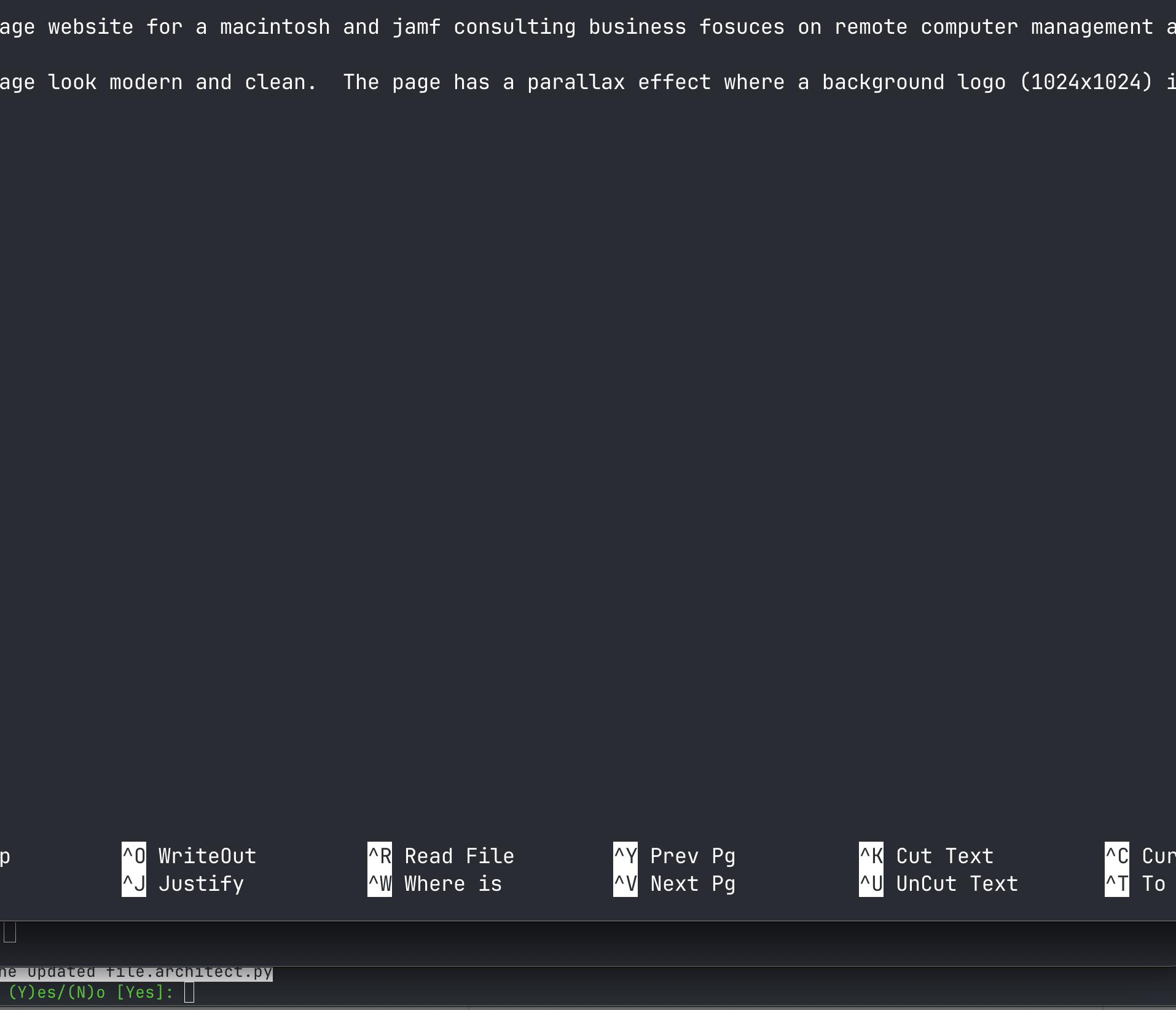The height and width of the screenshot is (1010, 1176).
Task: Click the text '(1024x1024)'
Action: coord(1086,82)
